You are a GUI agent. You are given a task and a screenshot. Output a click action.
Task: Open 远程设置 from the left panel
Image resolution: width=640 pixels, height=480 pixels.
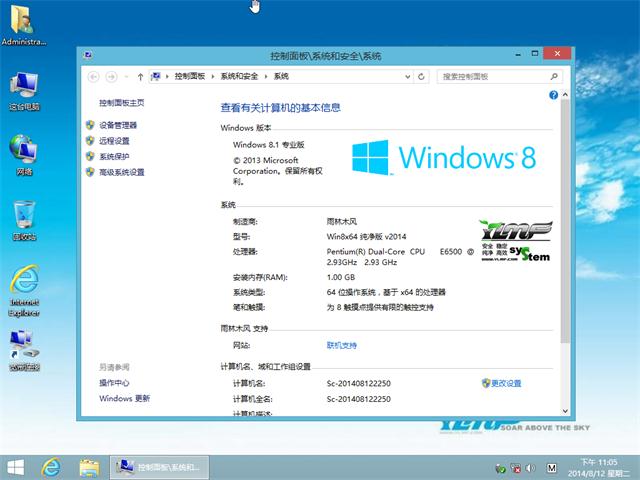tap(114, 141)
